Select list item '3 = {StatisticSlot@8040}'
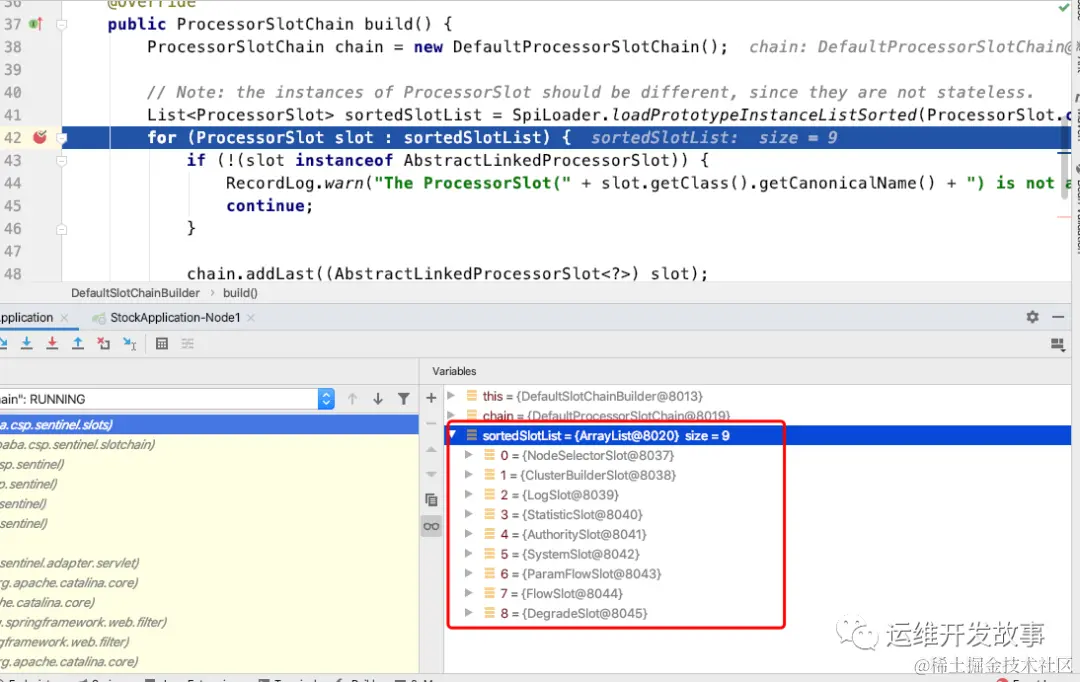 (758, 515)
